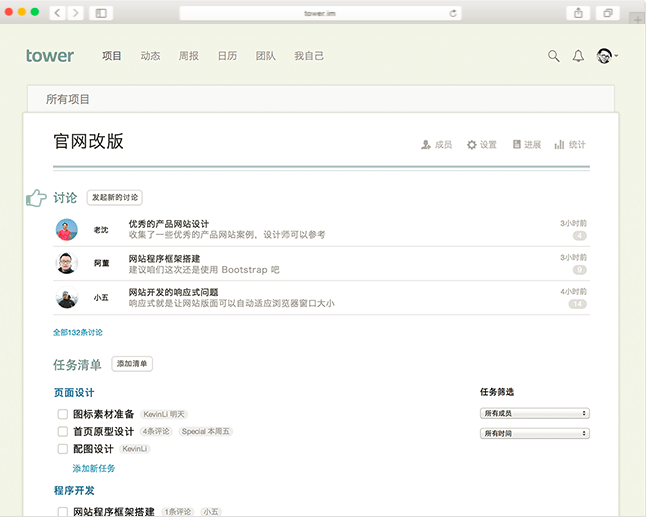Switch to the 日历 nav tab
646x517 pixels.
pos(227,56)
